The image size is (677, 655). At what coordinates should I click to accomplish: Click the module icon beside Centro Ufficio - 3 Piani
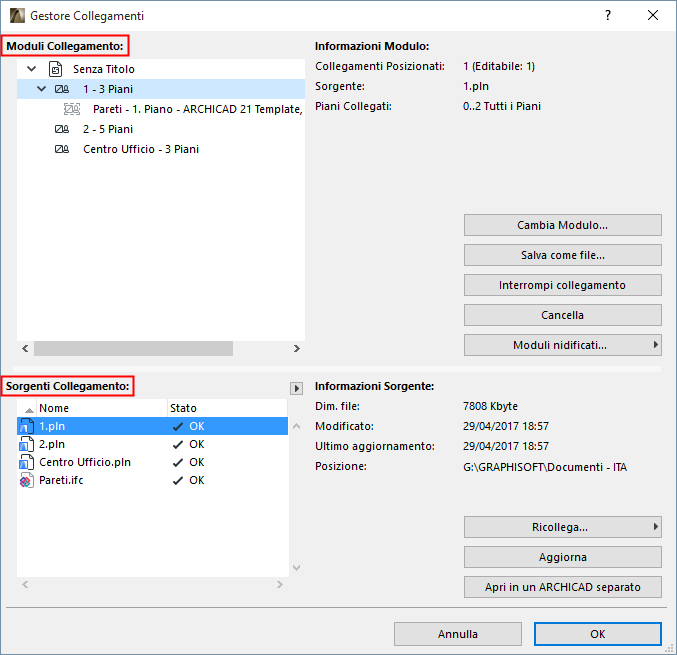pos(62,149)
